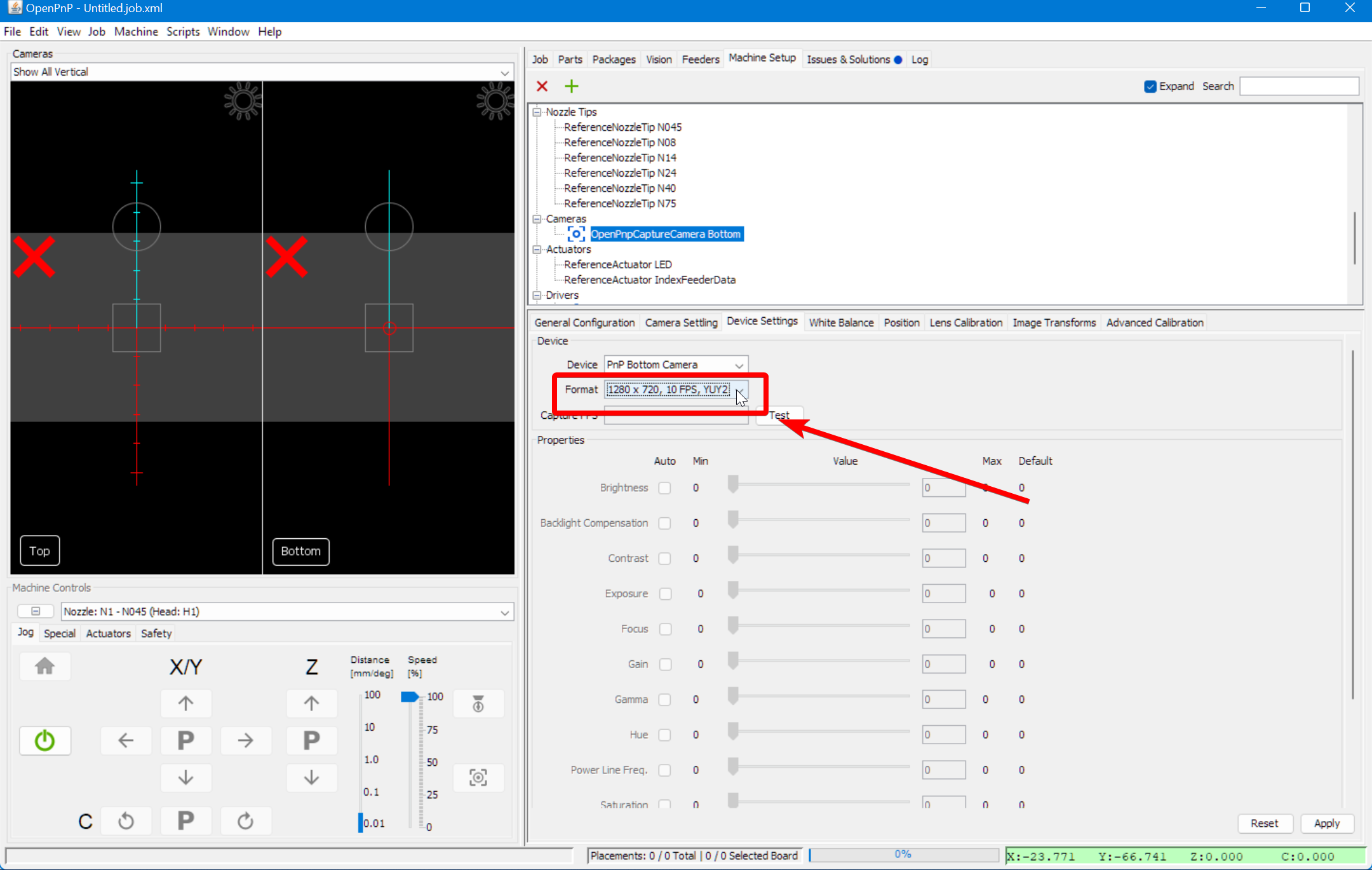Select the OpenPnpCaptureCamera Bottom camera icon
The width and height of the screenshot is (1372, 870).
coord(575,234)
